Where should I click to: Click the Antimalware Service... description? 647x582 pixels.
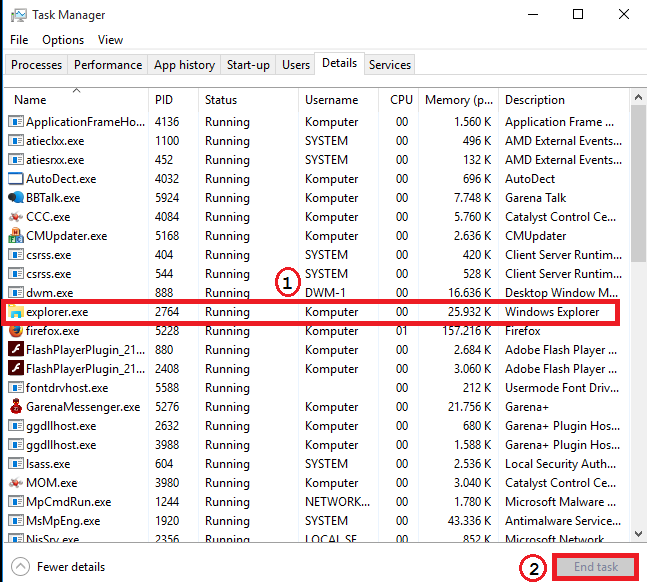point(563,520)
